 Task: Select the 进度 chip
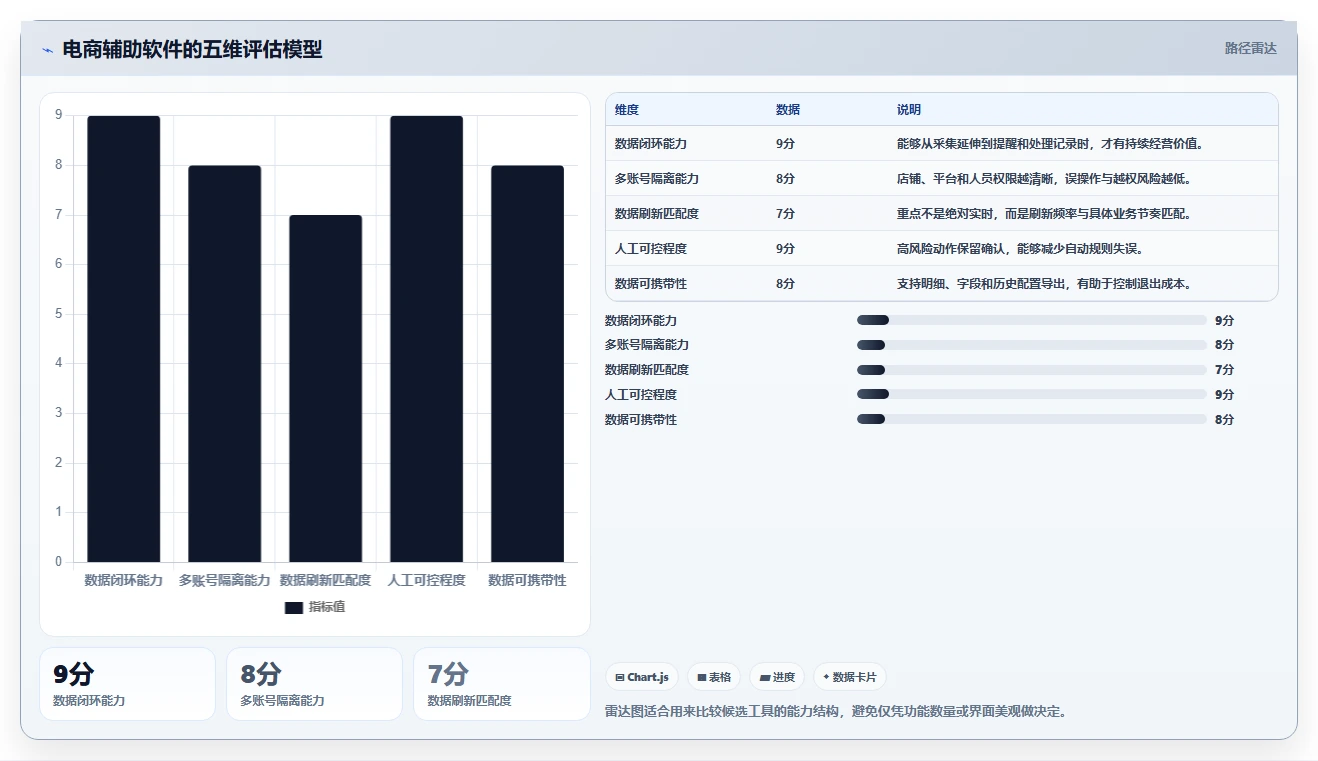click(x=777, y=677)
